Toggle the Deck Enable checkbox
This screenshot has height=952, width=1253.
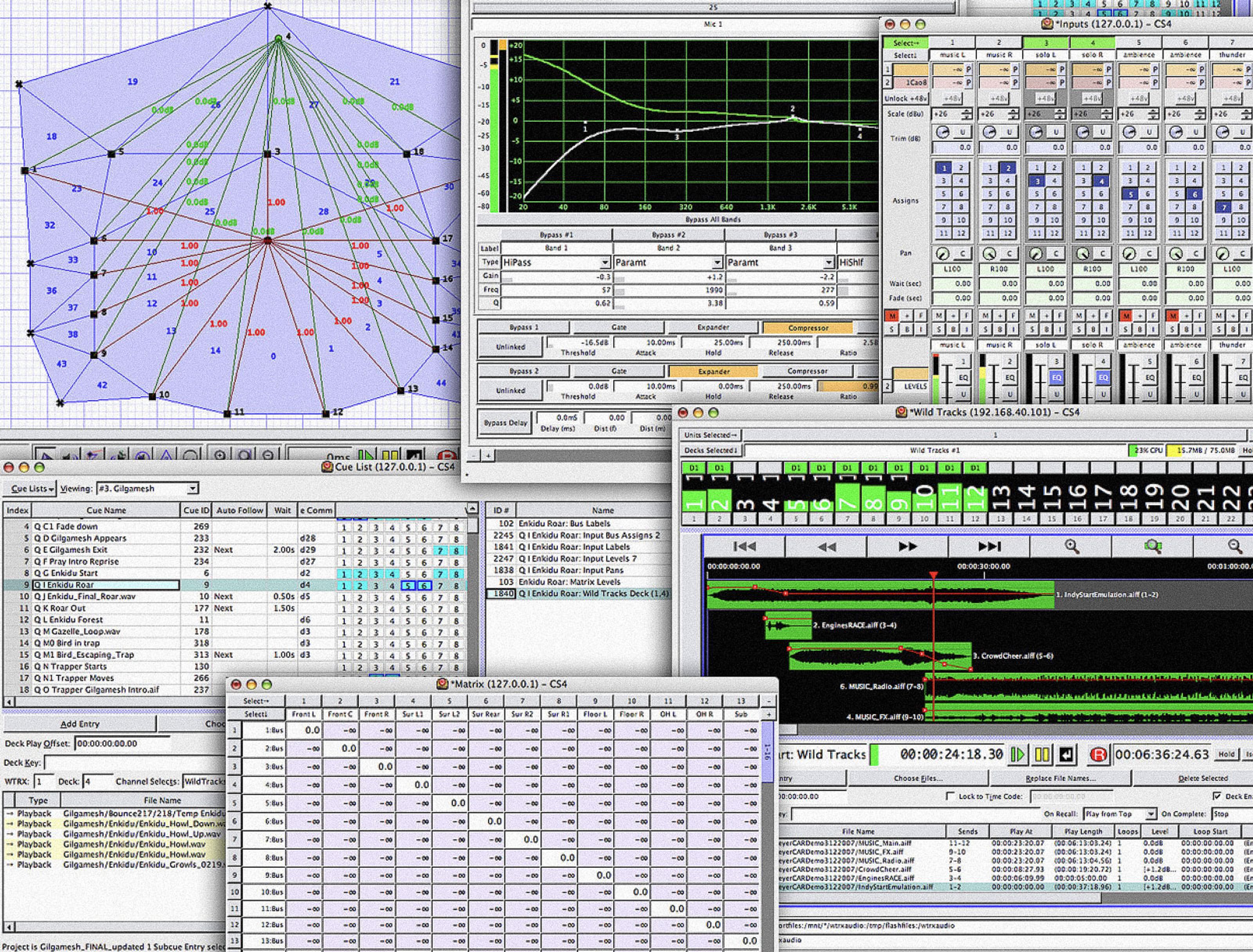pyautogui.click(x=1217, y=796)
